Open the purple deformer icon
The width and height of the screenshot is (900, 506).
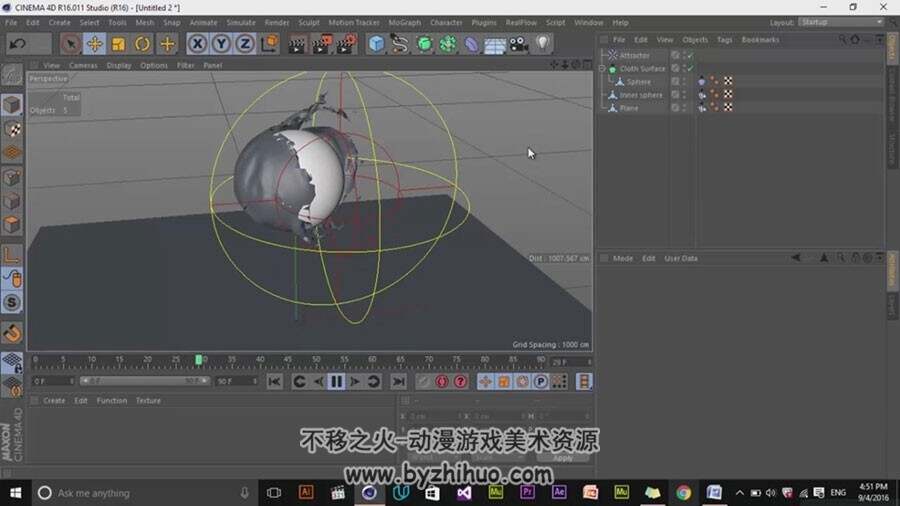tap(471, 44)
